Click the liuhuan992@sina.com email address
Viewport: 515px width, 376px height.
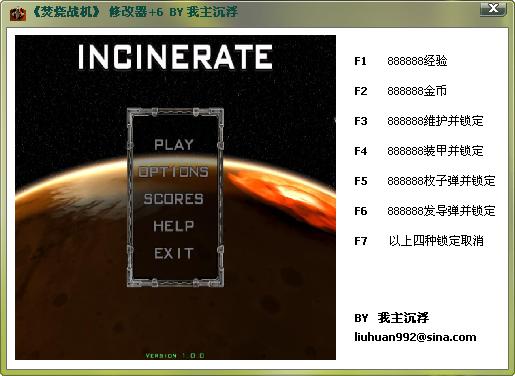415,337
